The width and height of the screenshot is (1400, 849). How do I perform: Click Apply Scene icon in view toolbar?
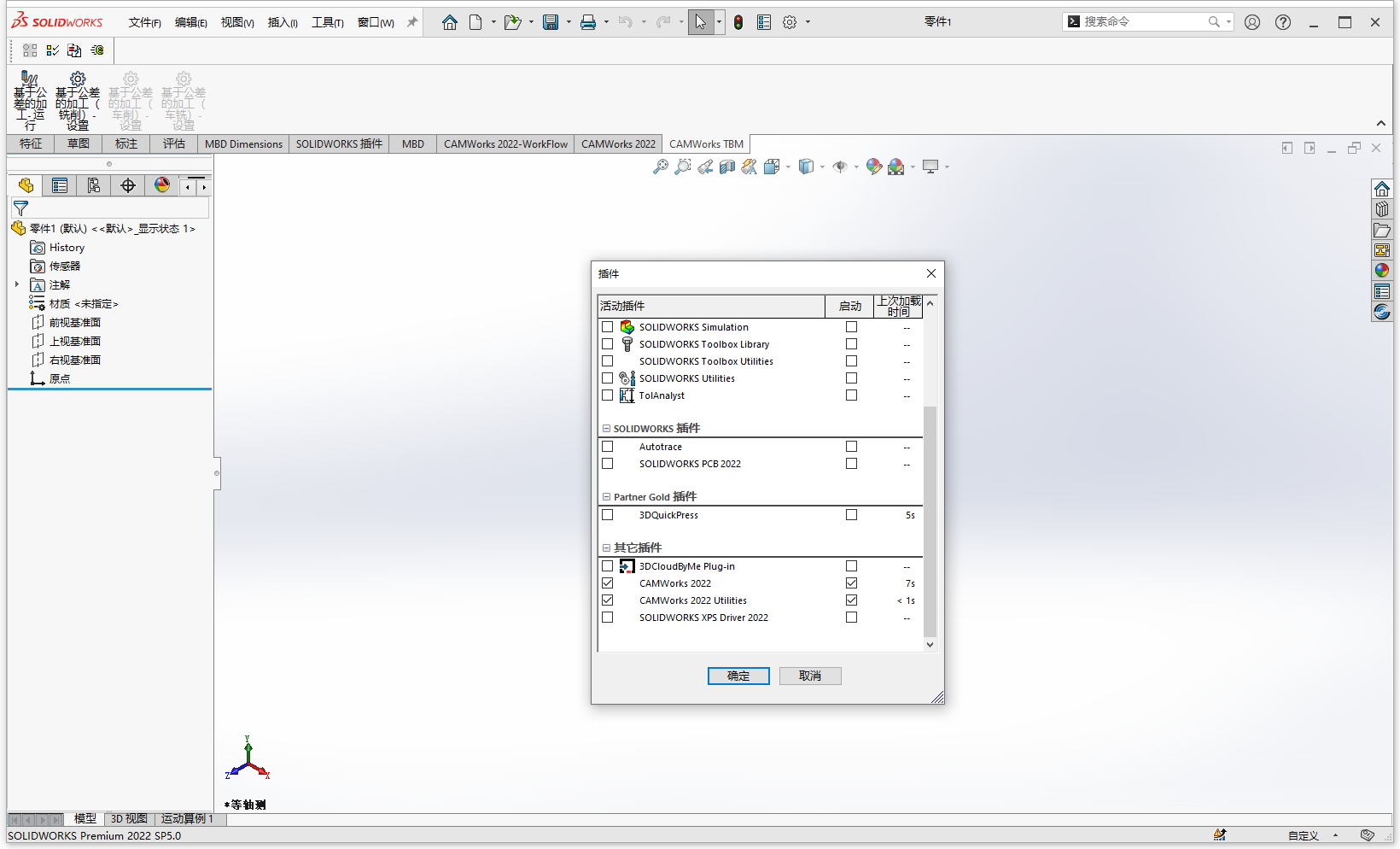coord(895,167)
